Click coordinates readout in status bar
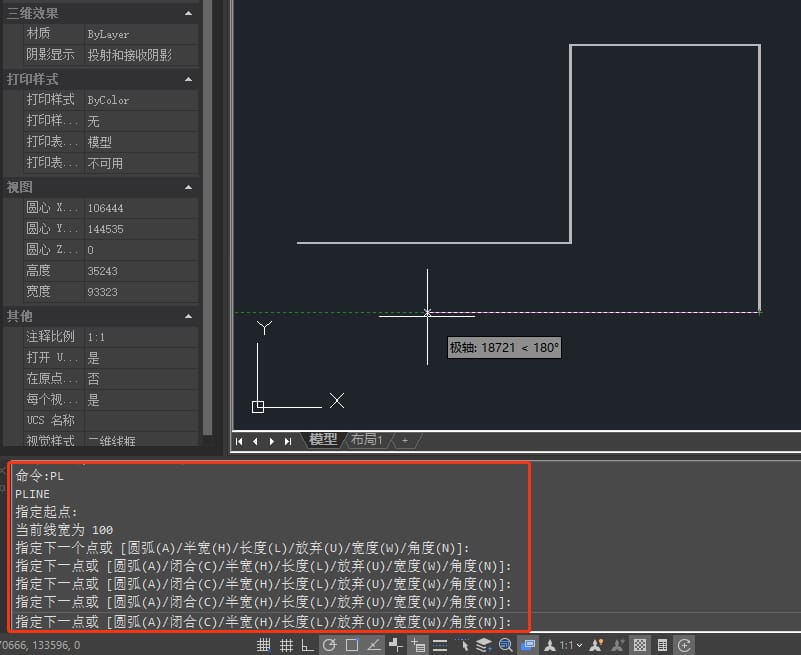The image size is (801, 655). [40, 645]
